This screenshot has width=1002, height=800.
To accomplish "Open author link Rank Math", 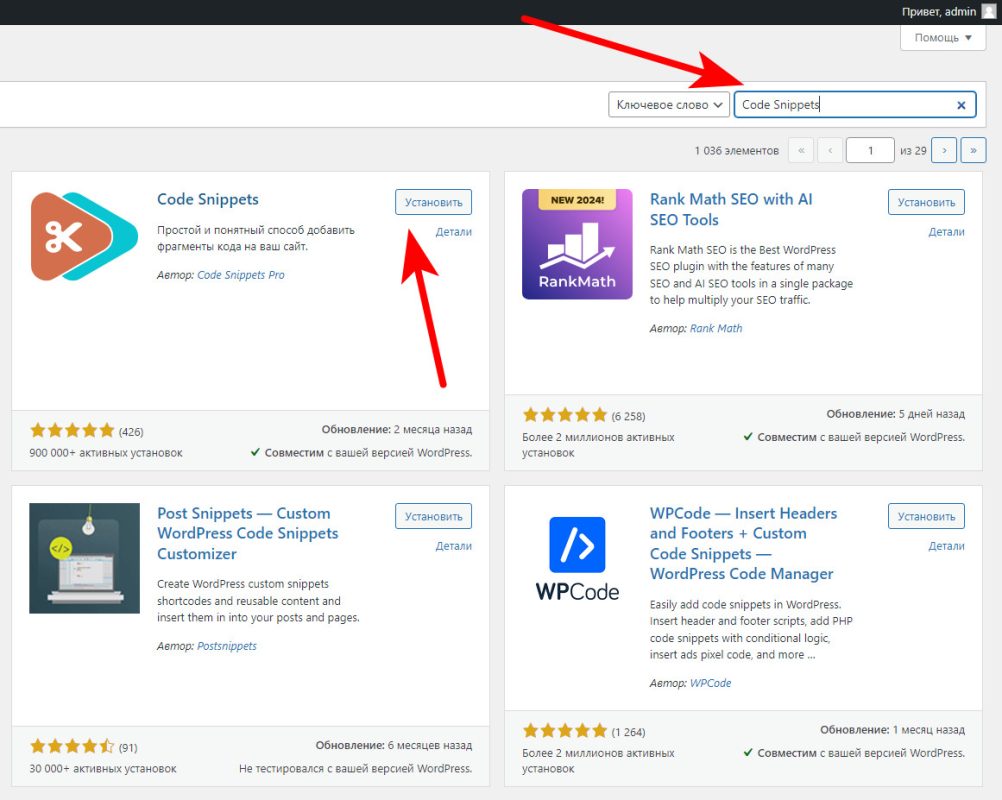I will coord(716,328).
